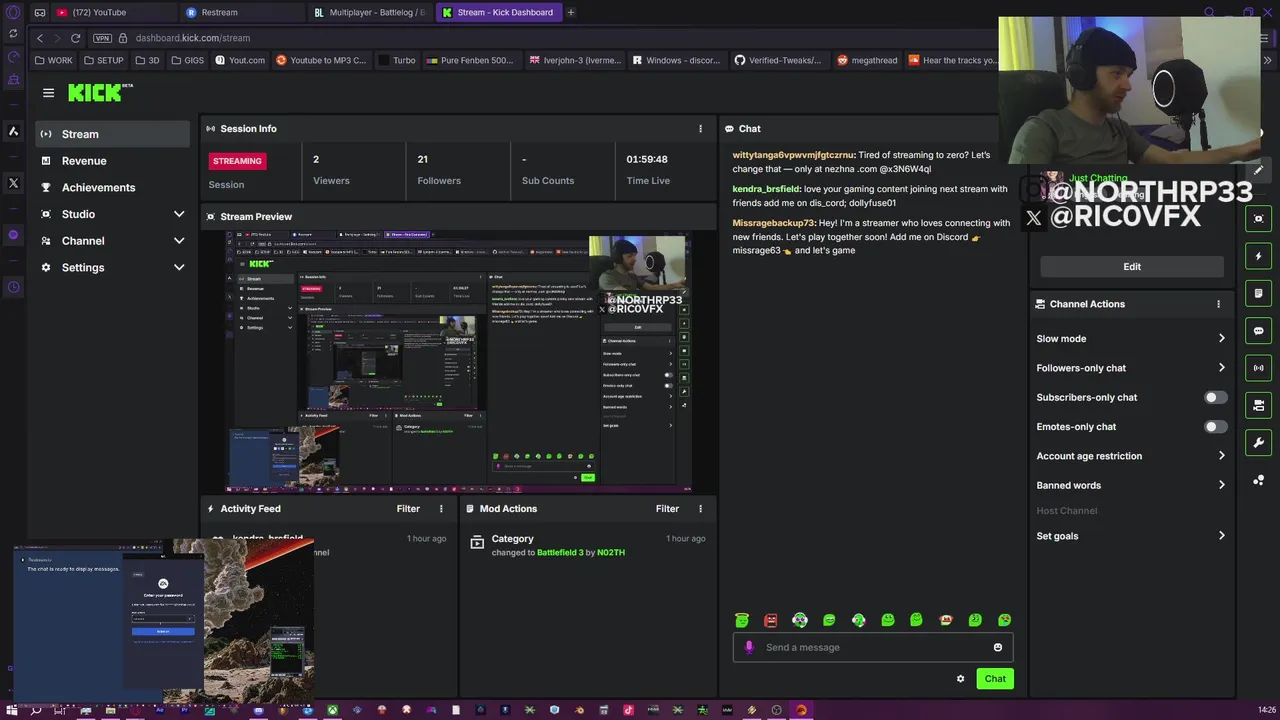
Task: Click the purple microphone icon in chat box
Action: coord(749,647)
